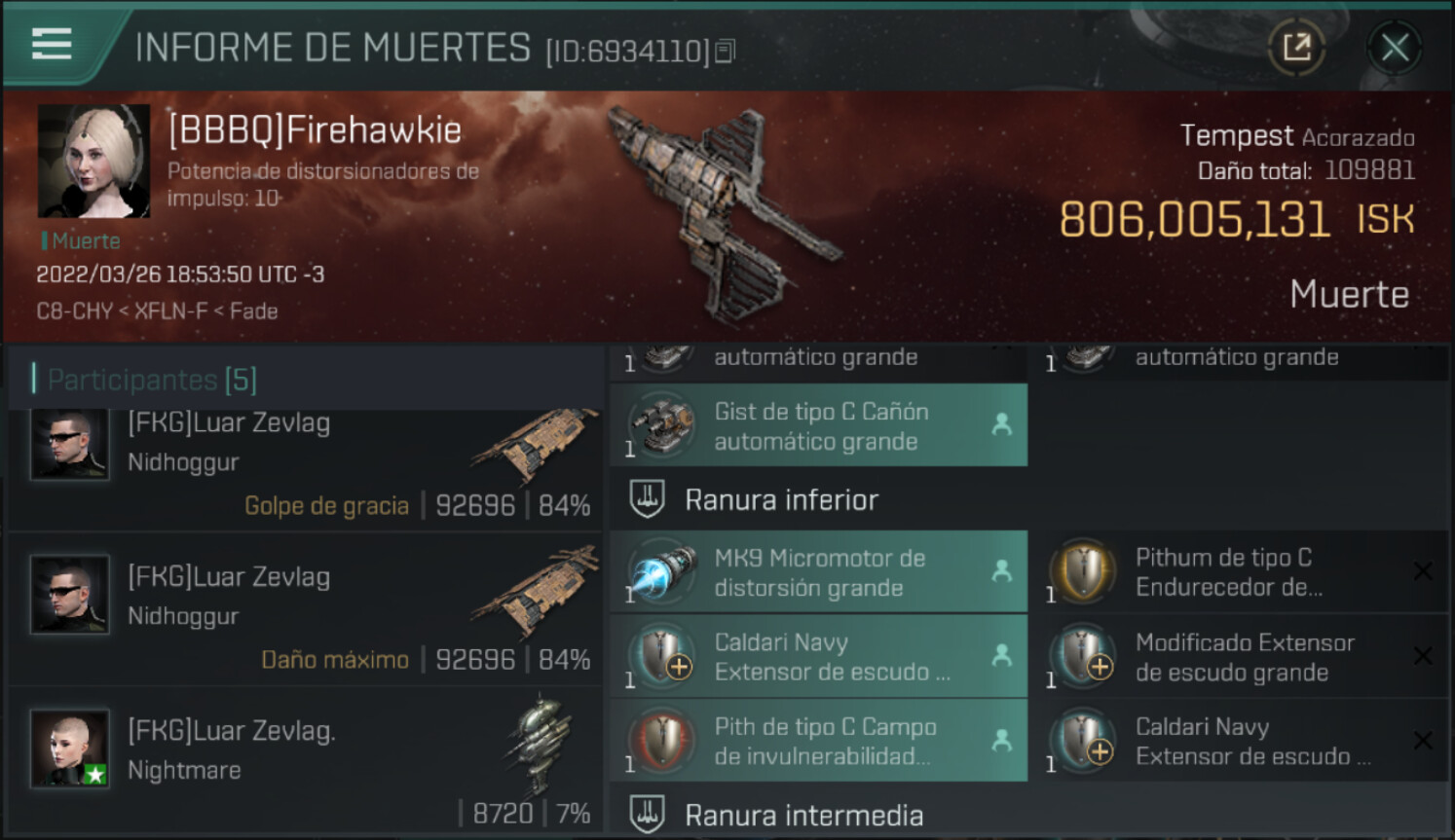
Task: Click the Fade region link
Action: point(254,311)
